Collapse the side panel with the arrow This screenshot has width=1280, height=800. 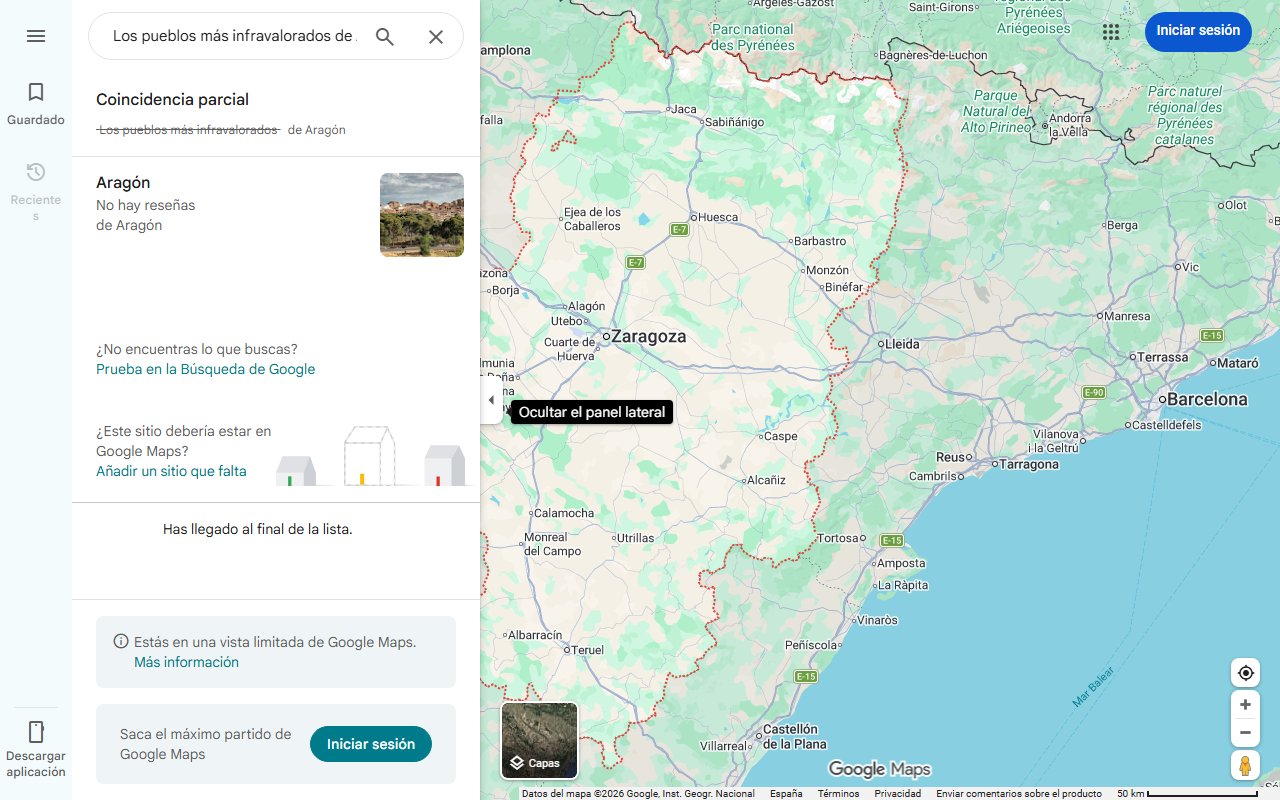click(x=491, y=399)
